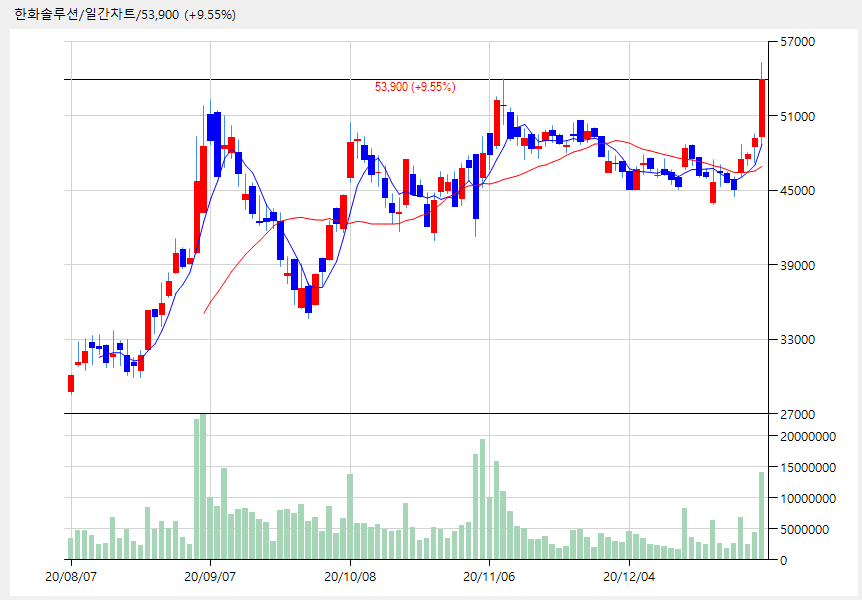The width and height of the screenshot is (862, 600).
Task: Click the 33000 price axis label
Action: pos(798,340)
